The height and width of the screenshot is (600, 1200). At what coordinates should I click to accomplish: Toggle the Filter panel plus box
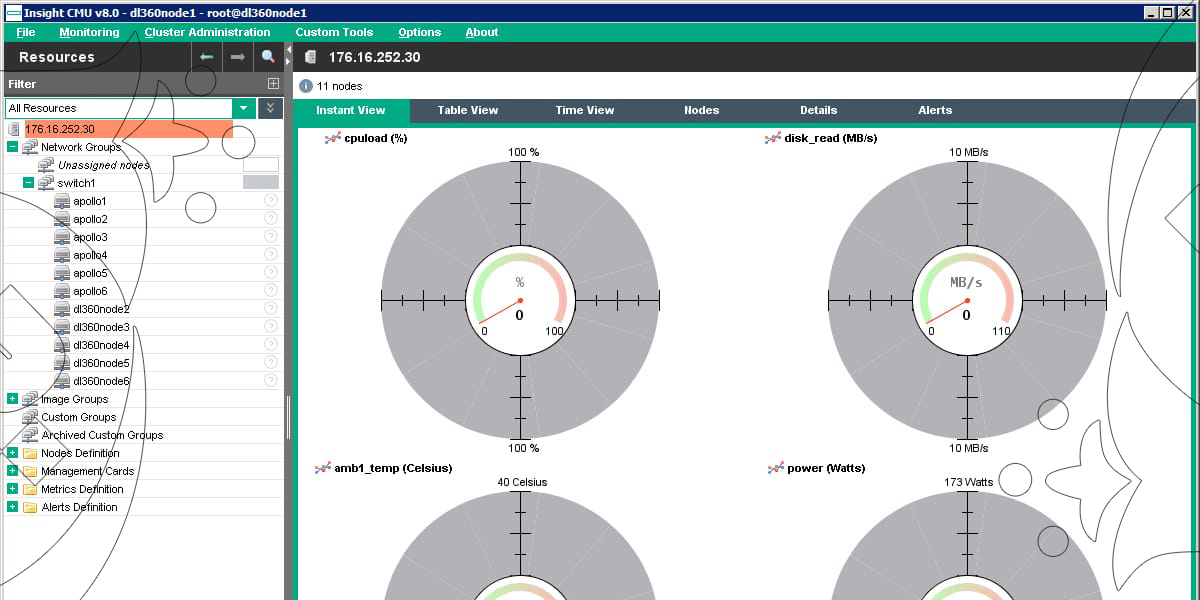click(273, 84)
